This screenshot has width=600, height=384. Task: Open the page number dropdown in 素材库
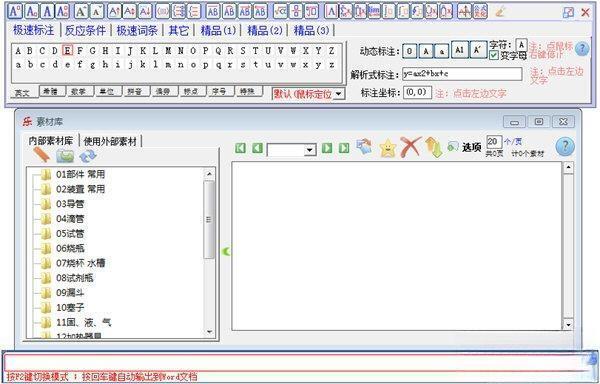coord(310,150)
